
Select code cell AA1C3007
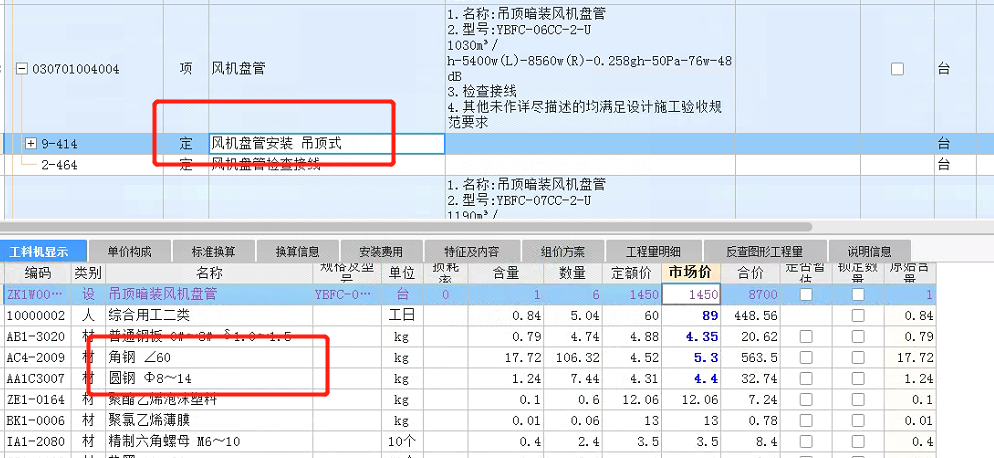pos(36,379)
